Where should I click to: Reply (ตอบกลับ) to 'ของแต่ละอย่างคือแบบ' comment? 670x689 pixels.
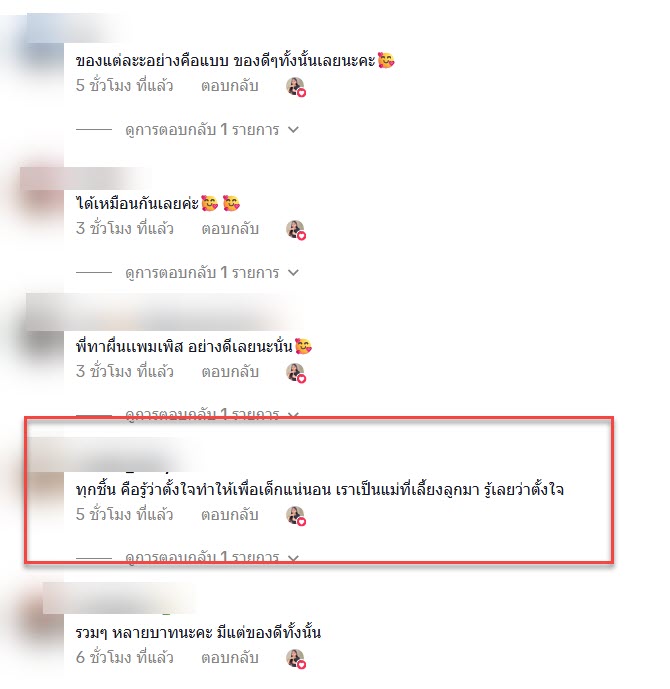[229, 86]
